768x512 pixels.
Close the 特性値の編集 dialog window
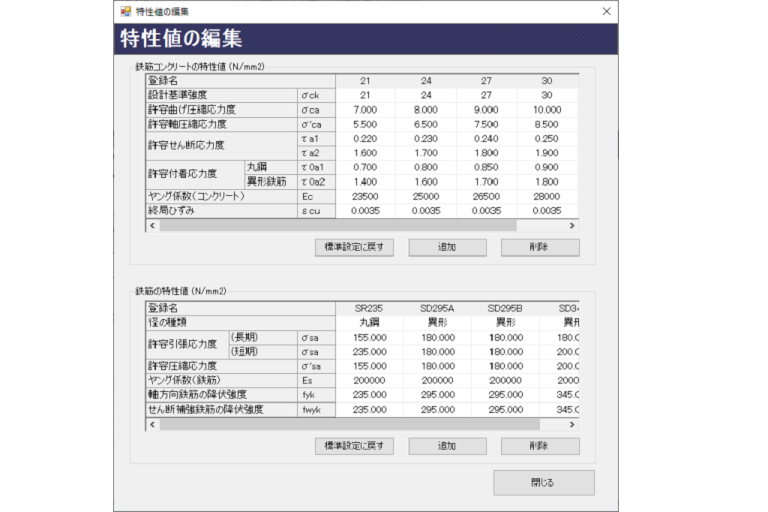[x=605, y=11]
